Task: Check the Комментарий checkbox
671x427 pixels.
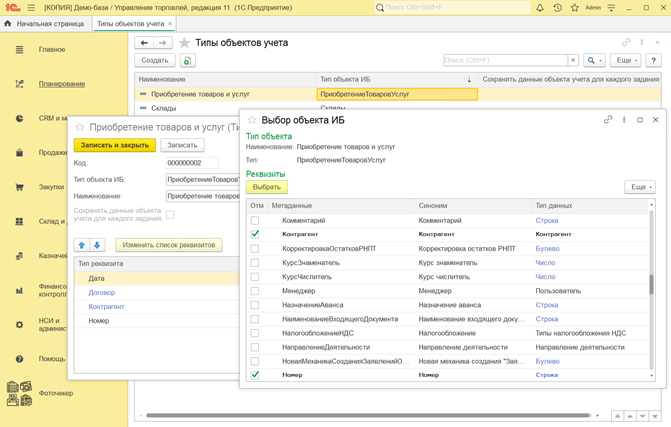Action: (255, 220)
